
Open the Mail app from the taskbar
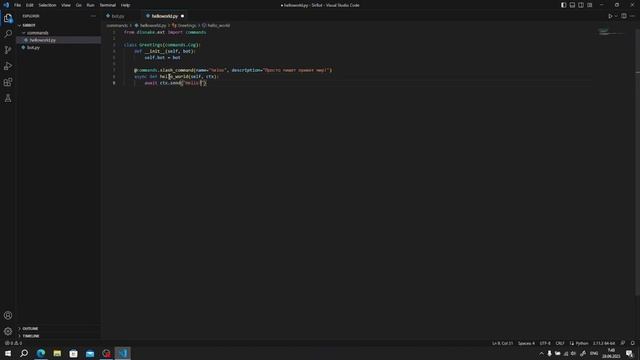point(90,353)
